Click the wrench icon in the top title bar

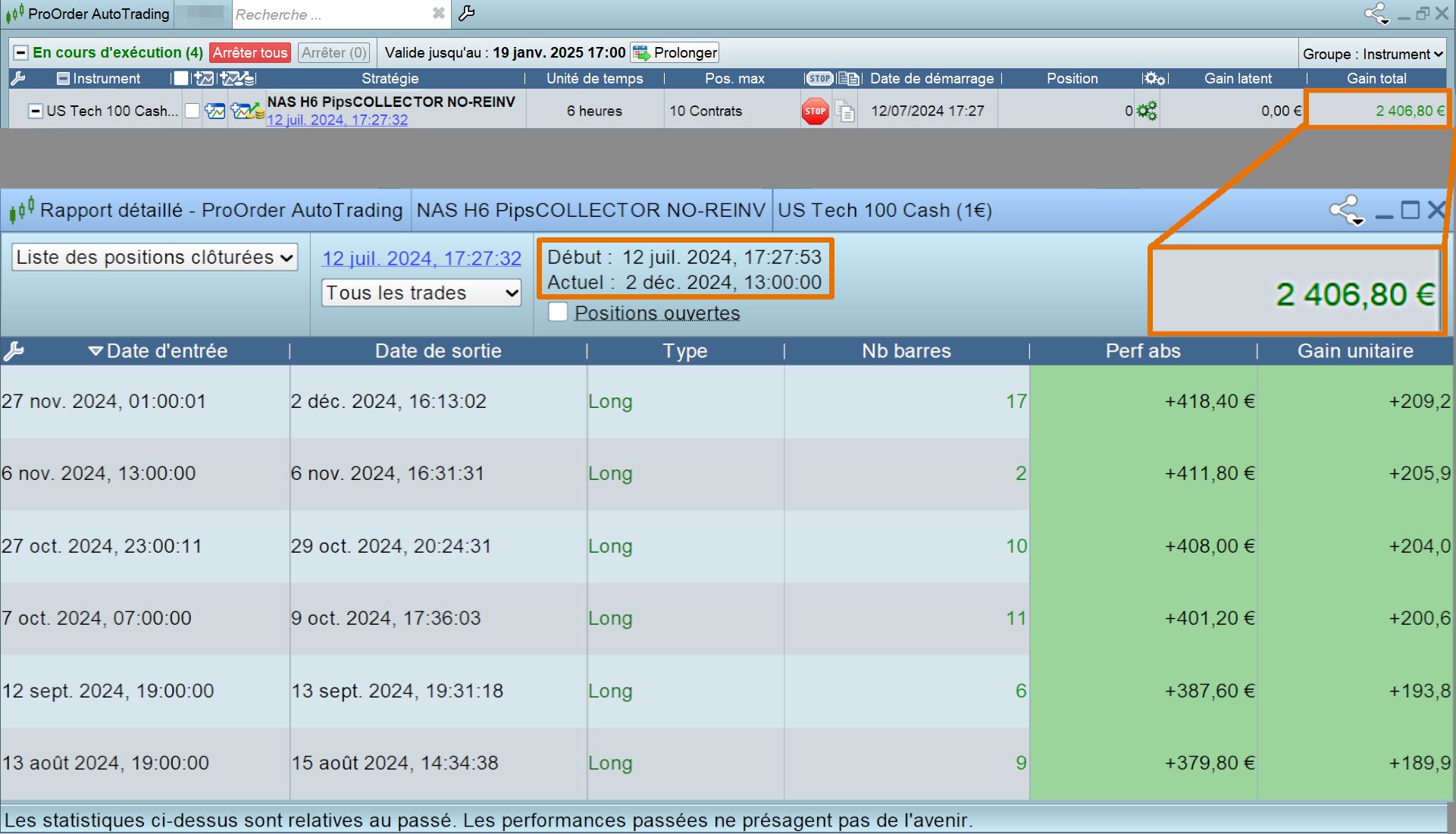[467, 14]
